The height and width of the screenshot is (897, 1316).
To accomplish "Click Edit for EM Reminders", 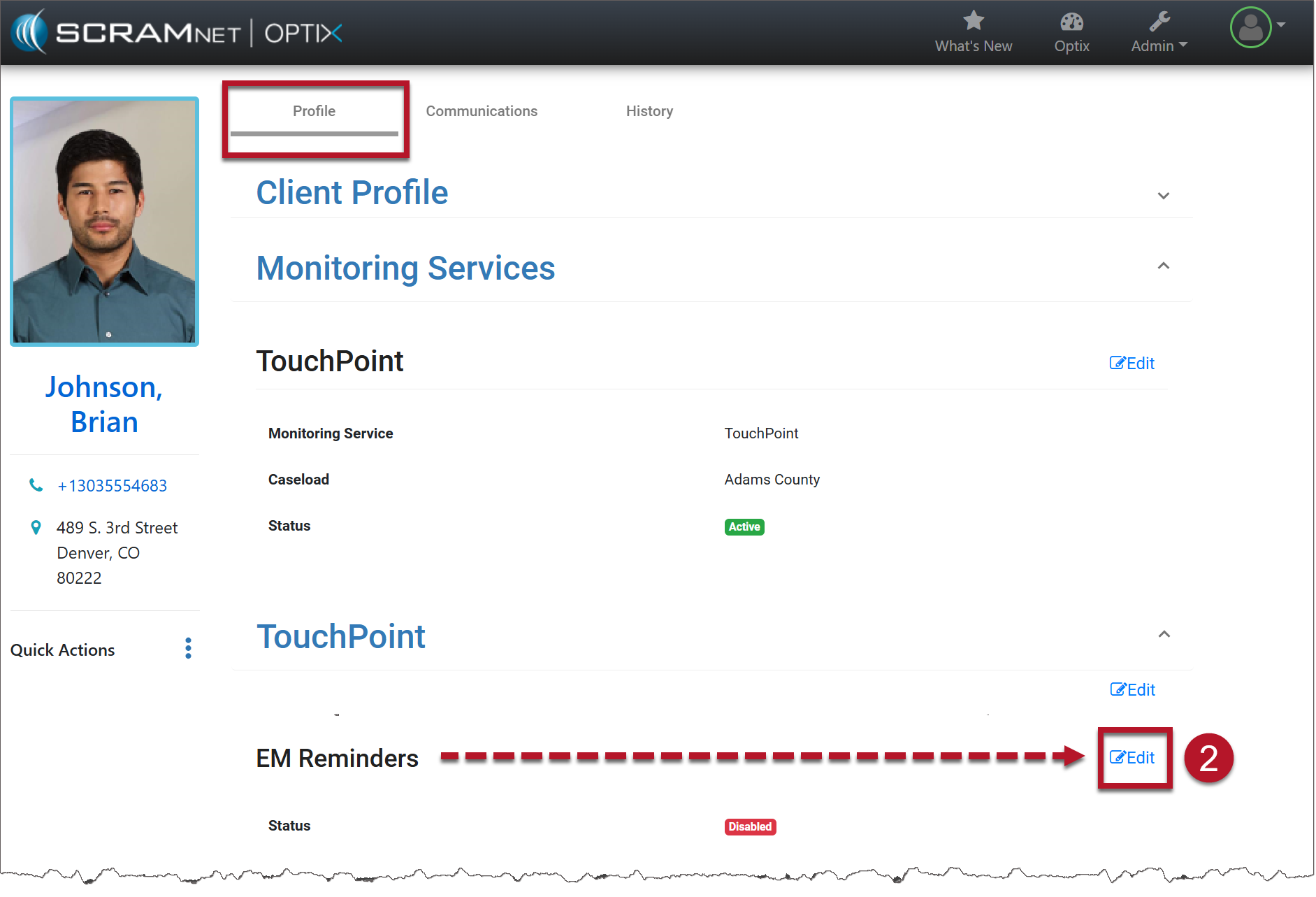I will (x=1132, y=758).
